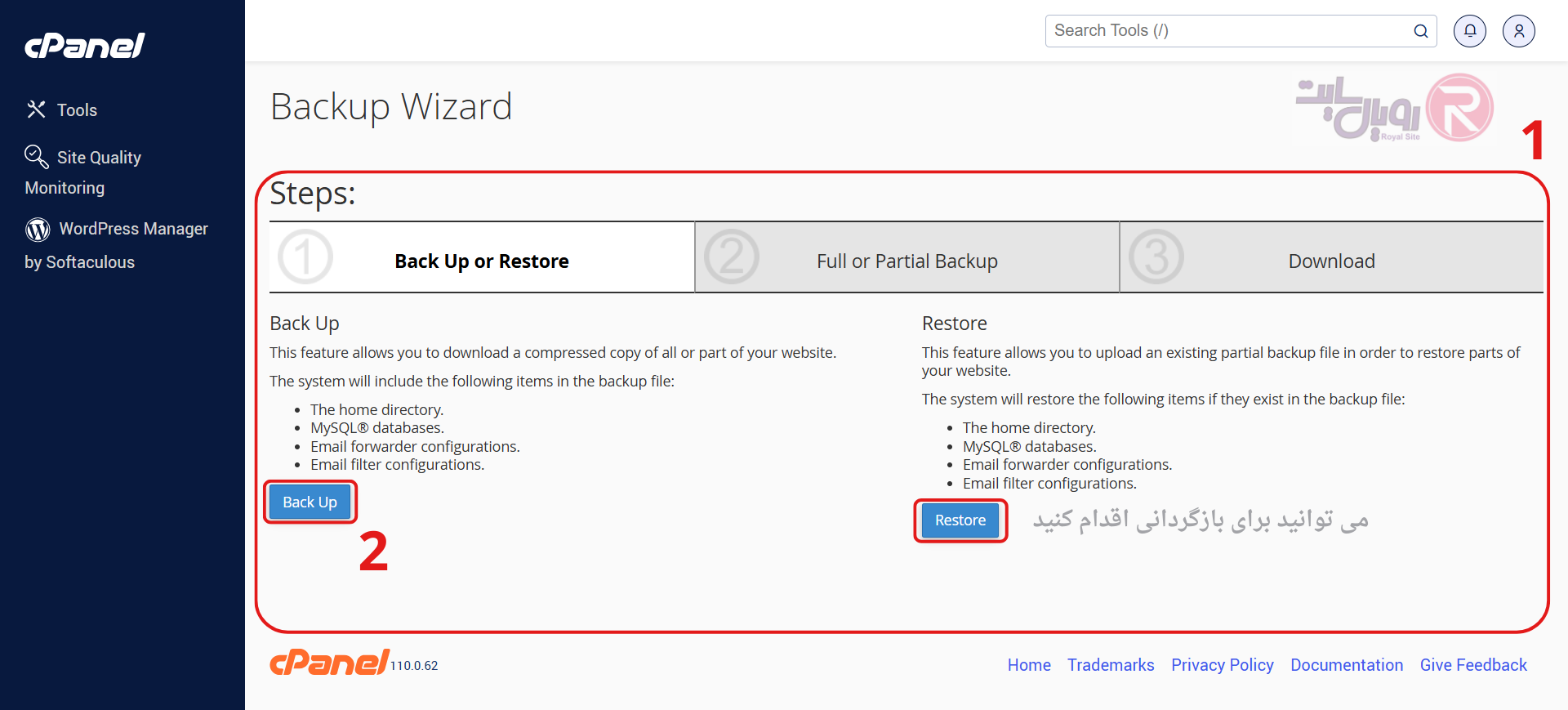Image resolution: width=1568 pixels, height=710 pixels.
Task: Select the Back Up or Restore step
Action: 482,261
